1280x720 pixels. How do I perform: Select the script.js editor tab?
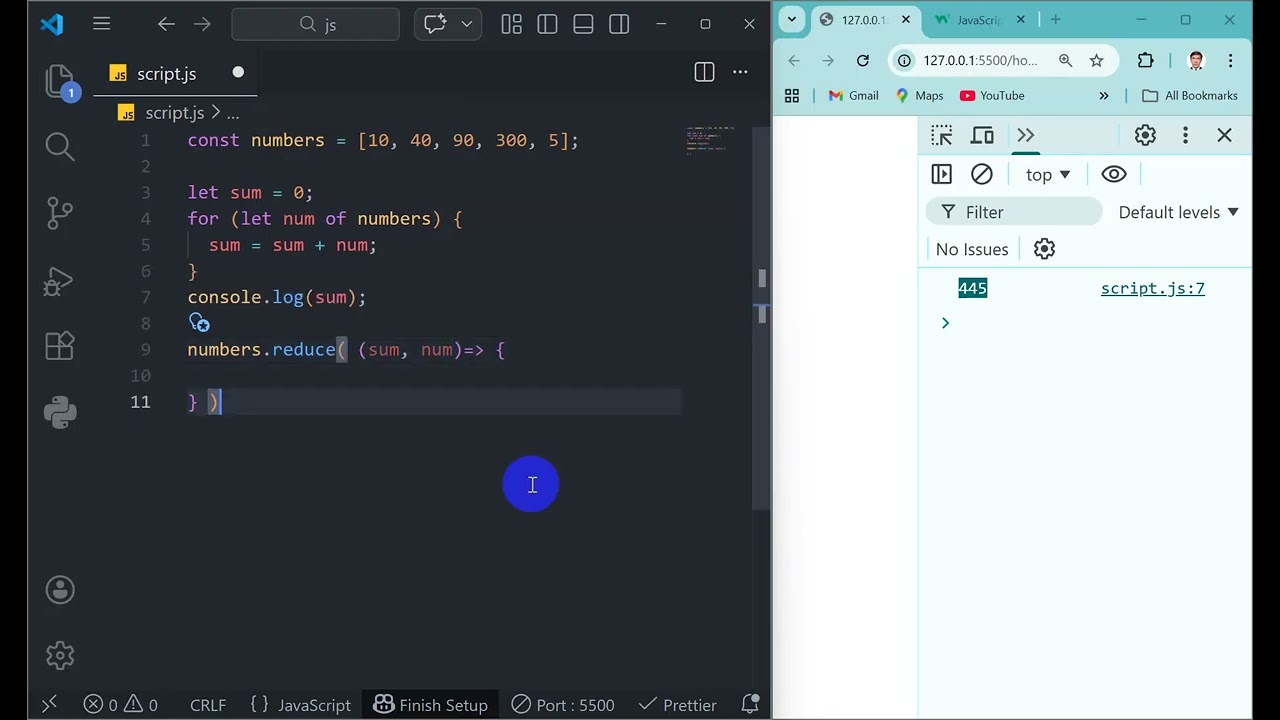point(176,73)
